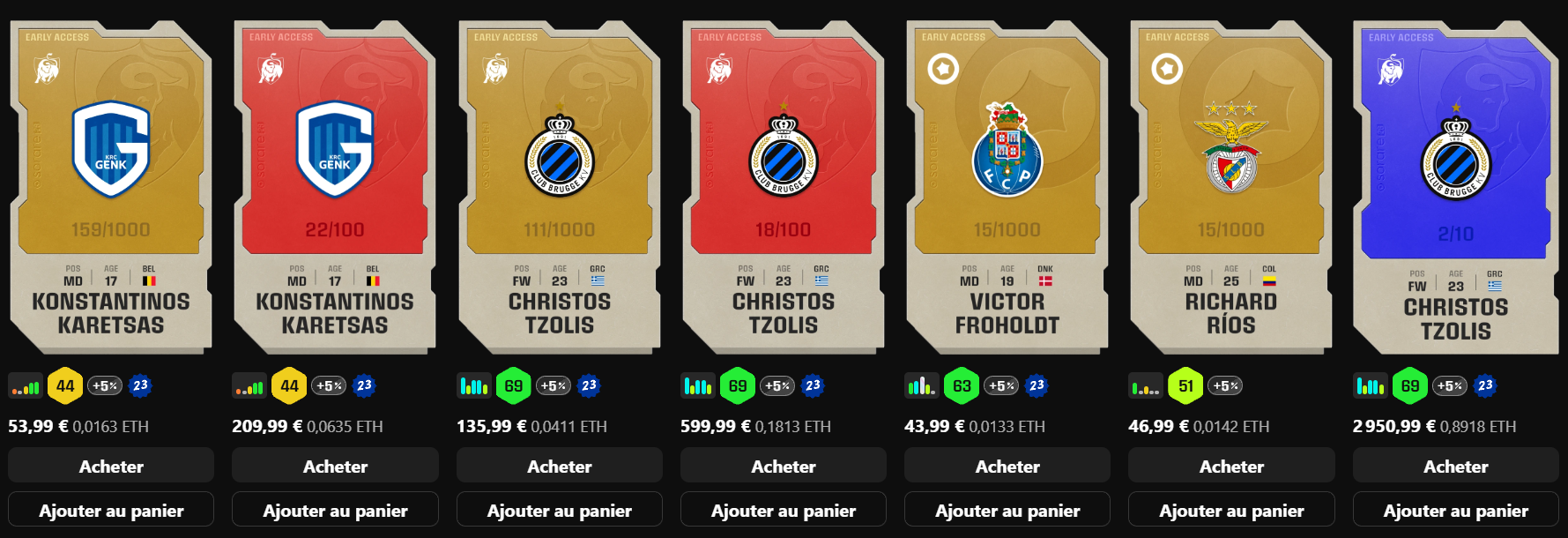The image size is (1568, 538).
Task: Open the gold Victor Froholdt 15/1000 card
Action: coord(1007,187)
